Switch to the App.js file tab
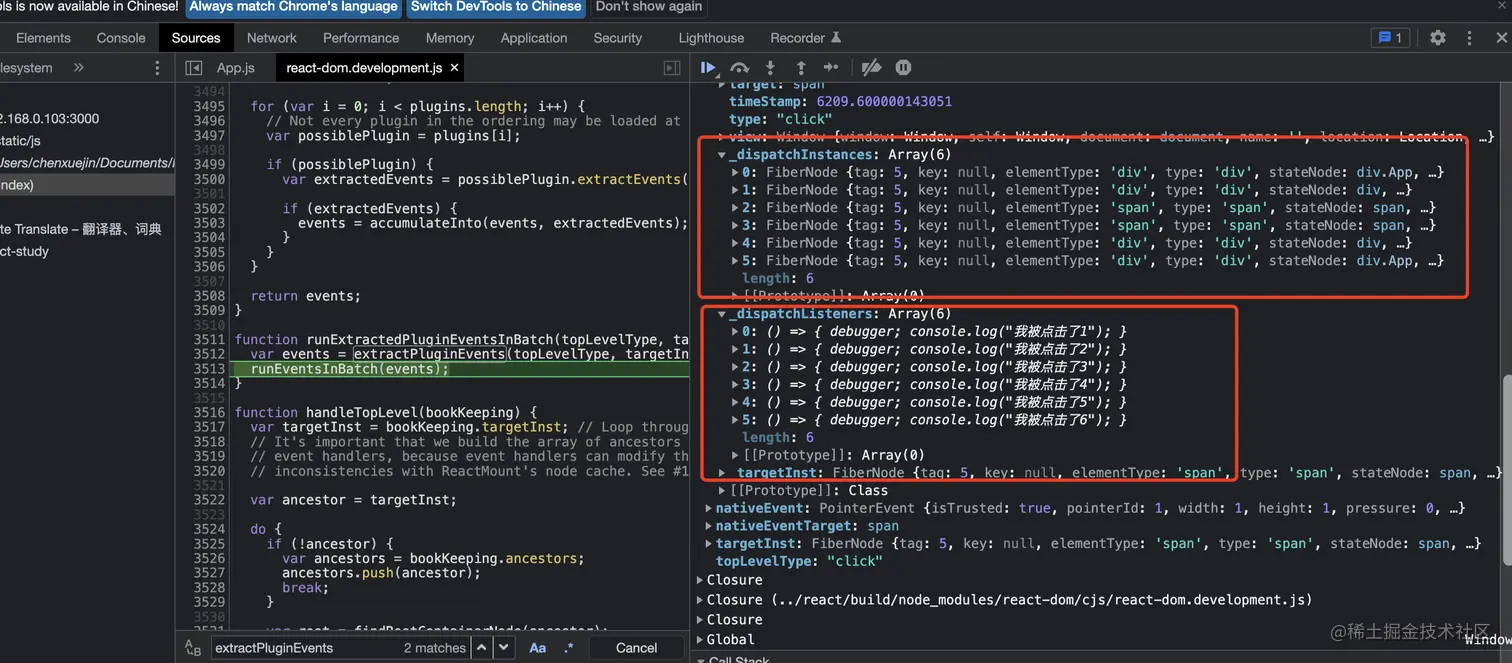 (236, 68)
